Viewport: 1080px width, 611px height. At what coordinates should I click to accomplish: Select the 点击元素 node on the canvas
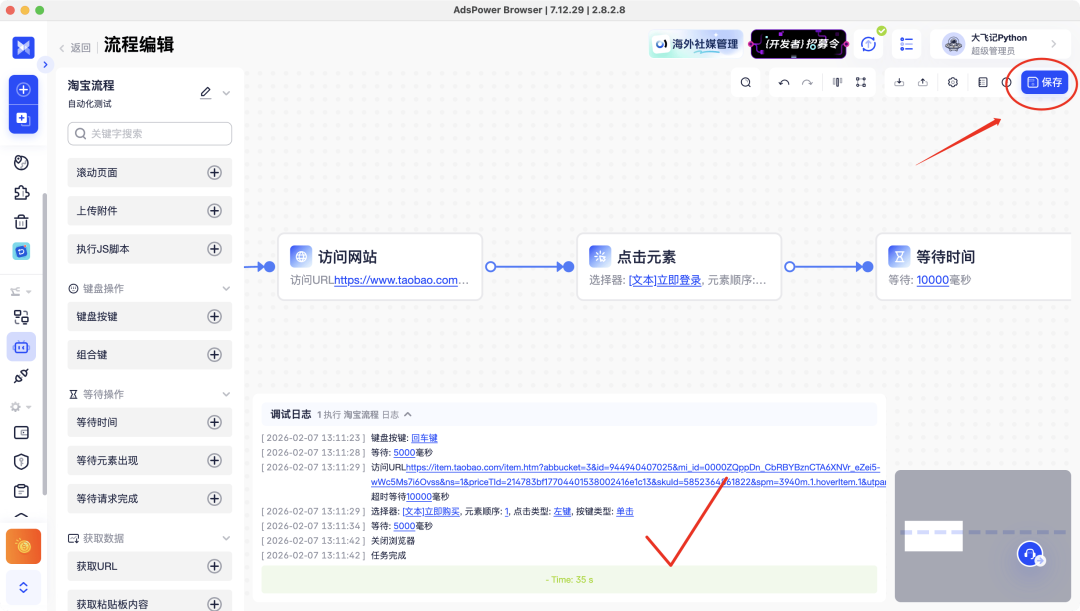click(678, 267)
